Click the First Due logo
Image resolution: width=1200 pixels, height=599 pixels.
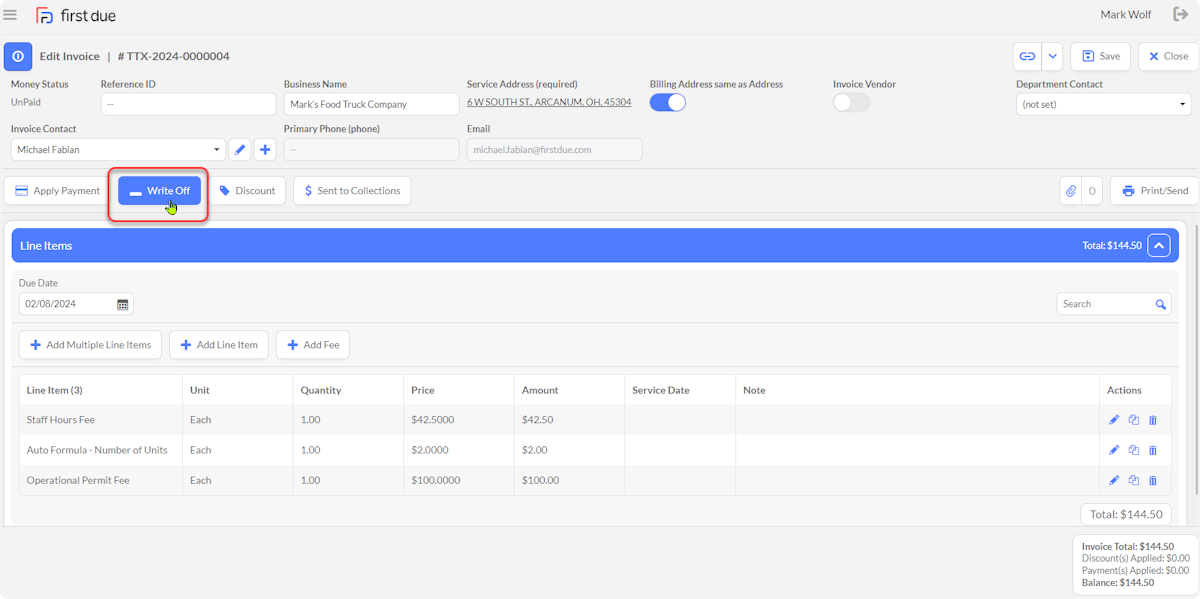pos(76,15)
